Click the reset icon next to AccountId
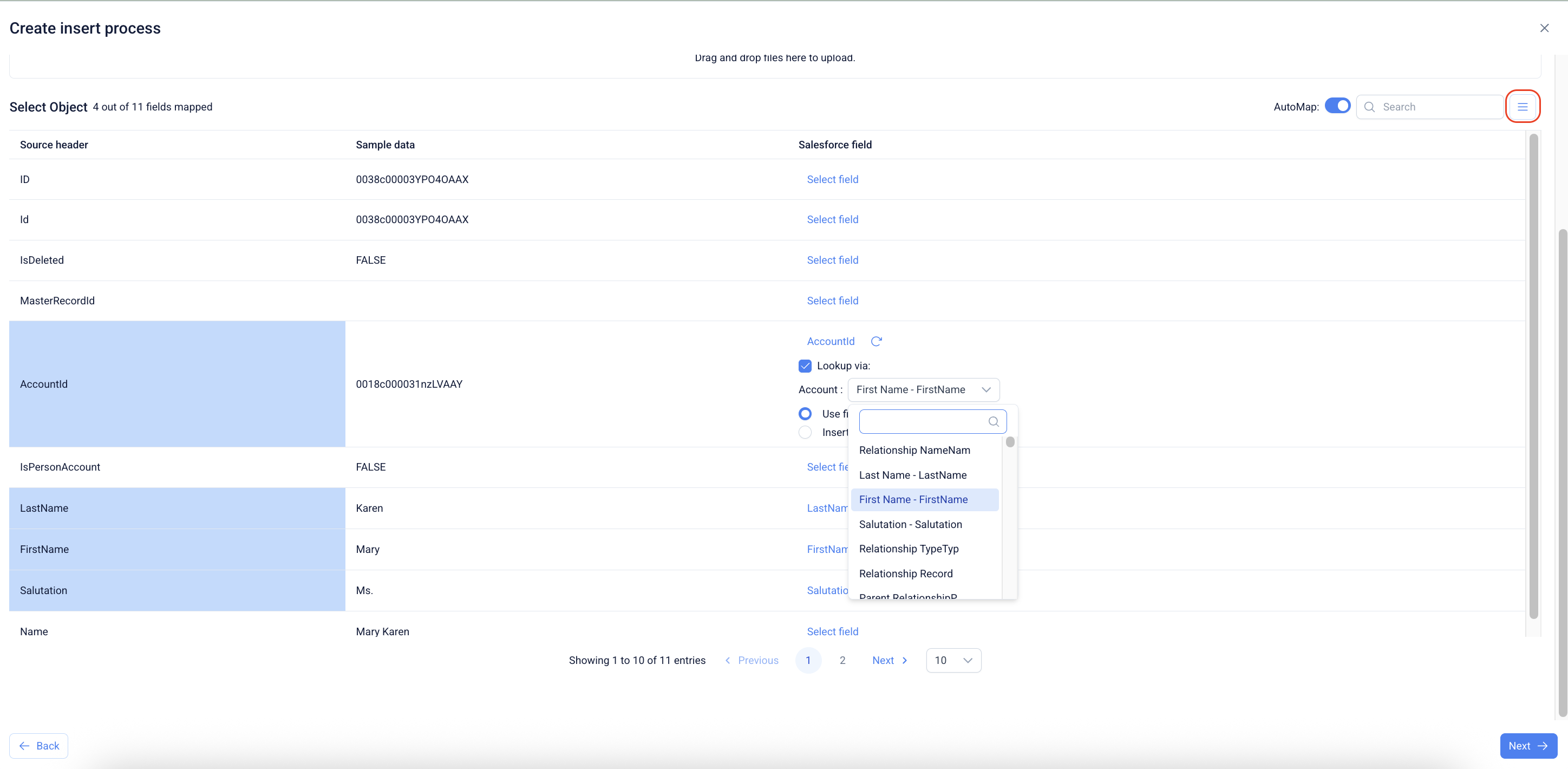The image size is (1568, 769). [x=876, y=342]
